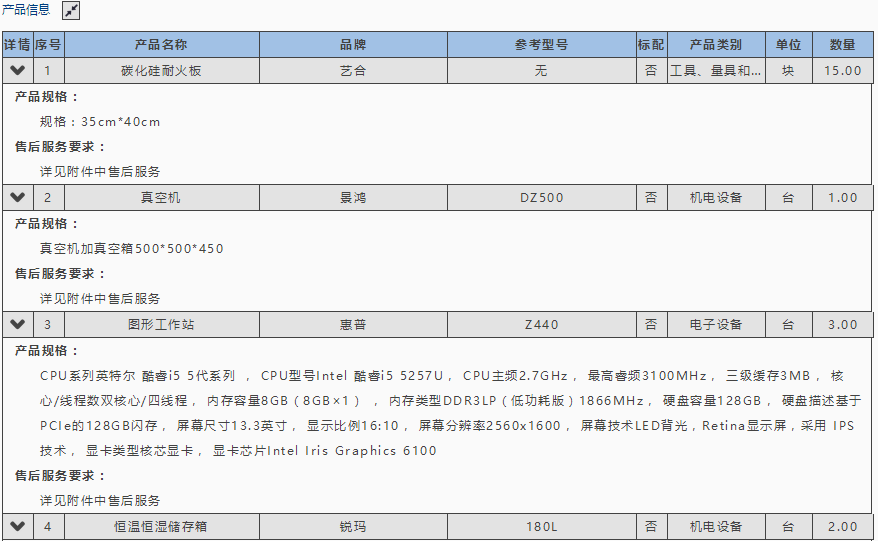878x541 pixels.
Task: Click the 产品类别 column header
Action: click(x=716, y=45)
